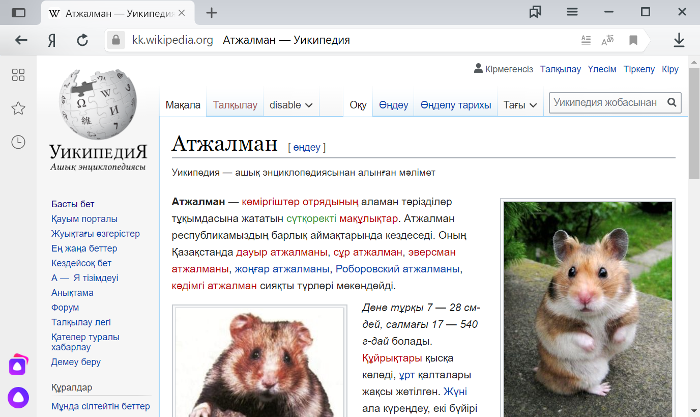Expand the Тағы dropdown menu
Image resolution: width=700 pixels, height=417 pixels.
pyautogui.click(x=520, y=105)
